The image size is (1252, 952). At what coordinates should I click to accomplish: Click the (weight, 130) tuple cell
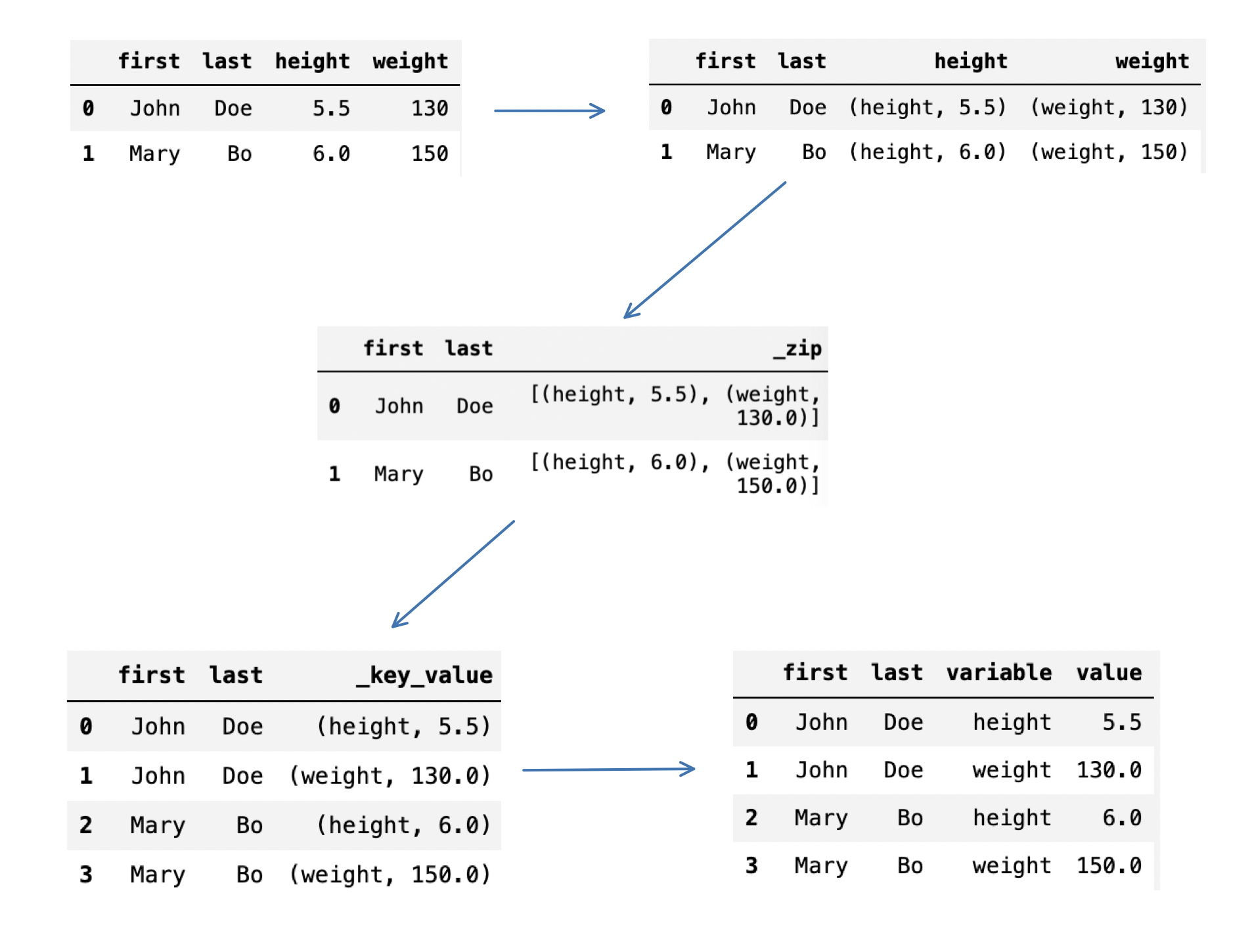point(1109,107)
